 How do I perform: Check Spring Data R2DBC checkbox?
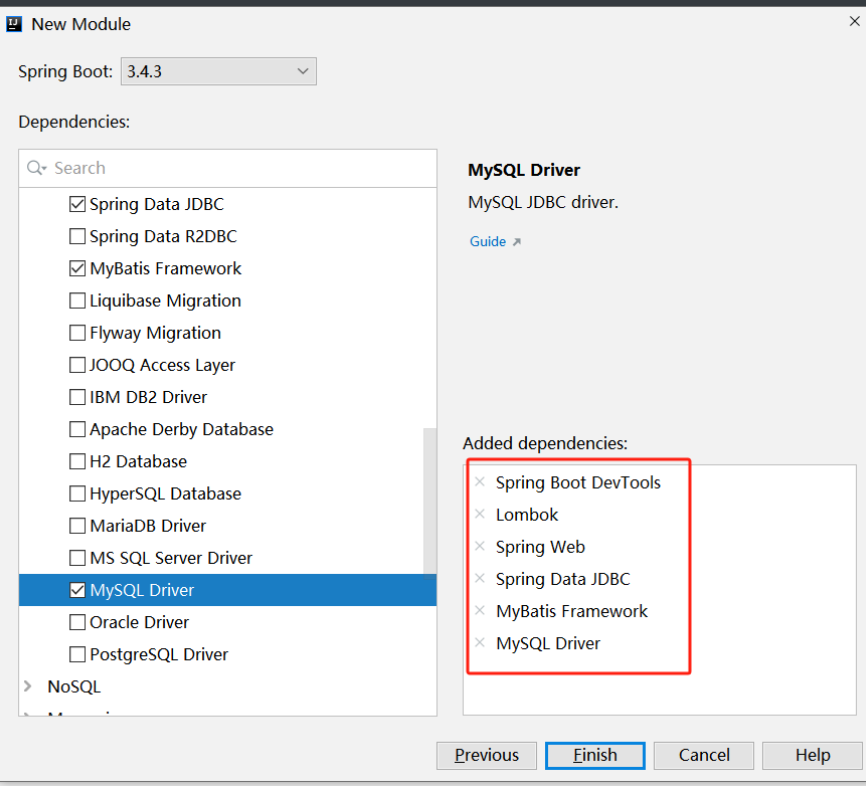[x=77, y=236]
